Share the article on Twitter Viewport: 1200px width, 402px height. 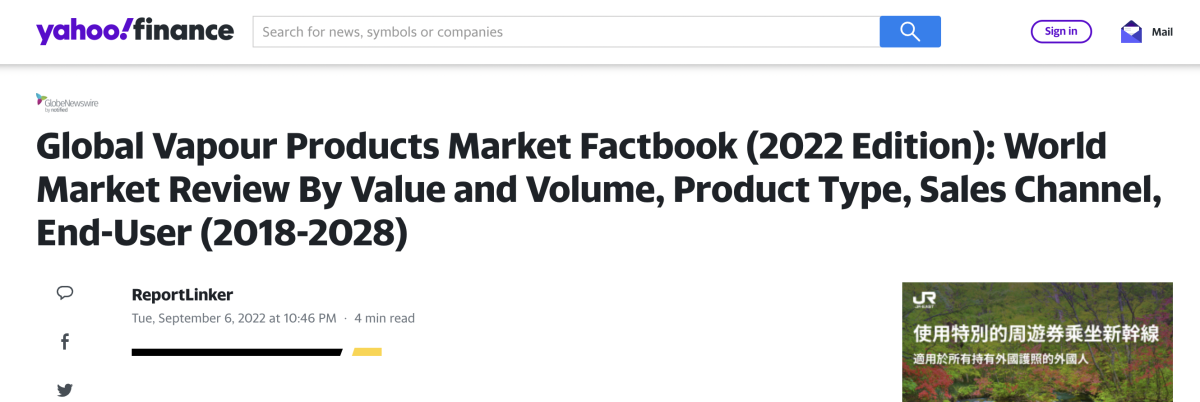click(65, 390)
